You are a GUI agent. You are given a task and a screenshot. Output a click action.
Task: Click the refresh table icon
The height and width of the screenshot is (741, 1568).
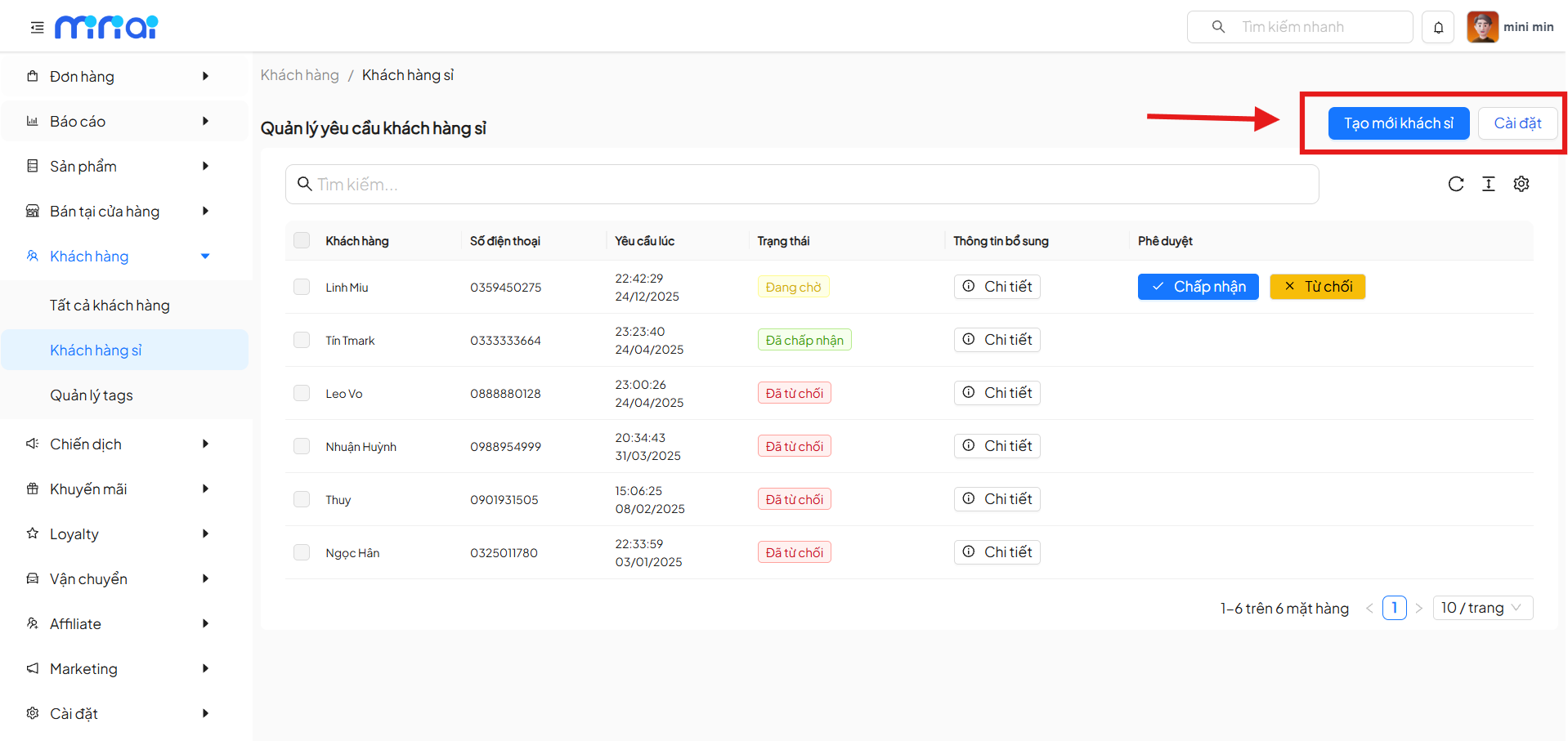1456,184
